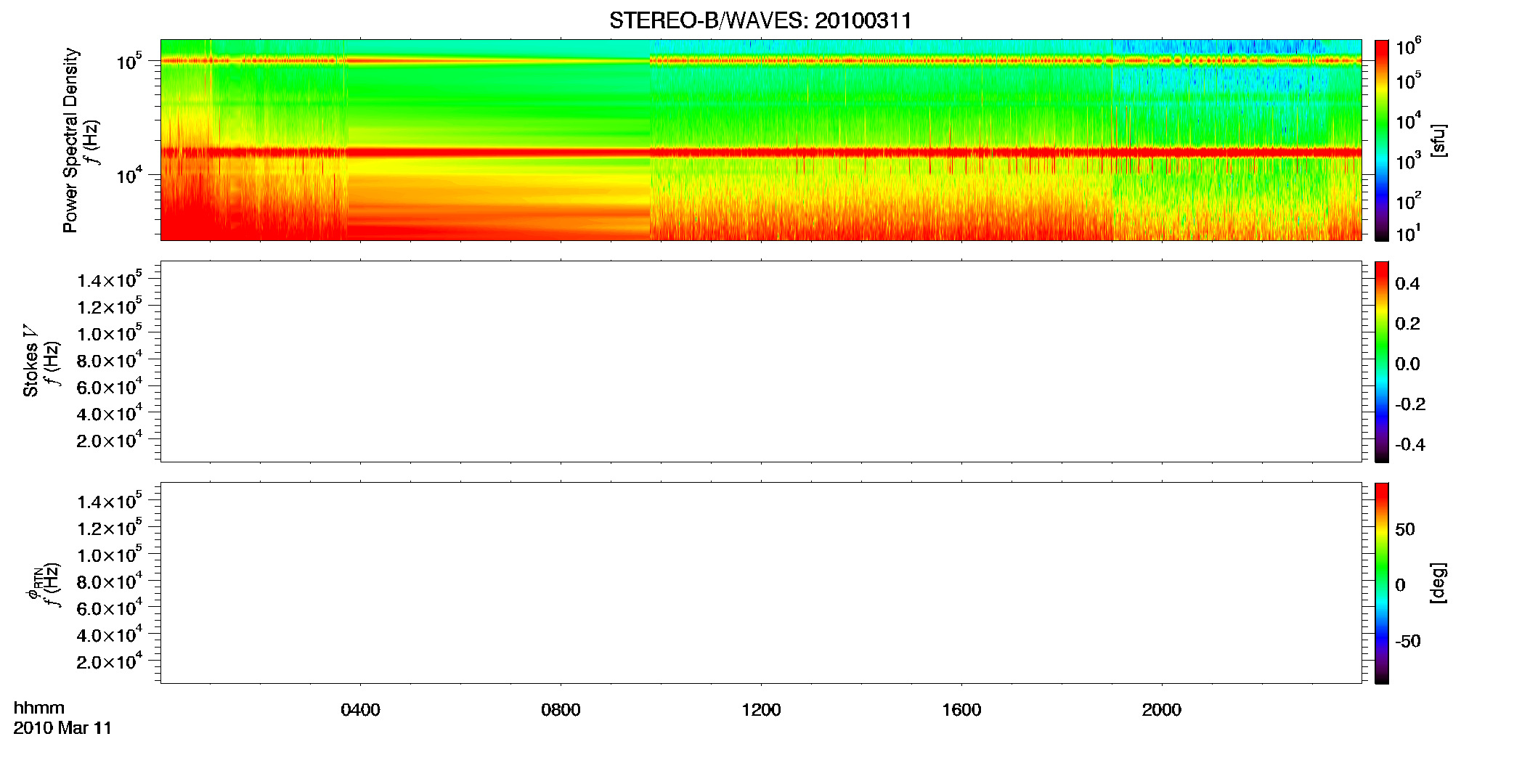Click the 6.0×10^4 tick in Stokes V panel
The image size is (1522, 784).
tap(110, 386)
